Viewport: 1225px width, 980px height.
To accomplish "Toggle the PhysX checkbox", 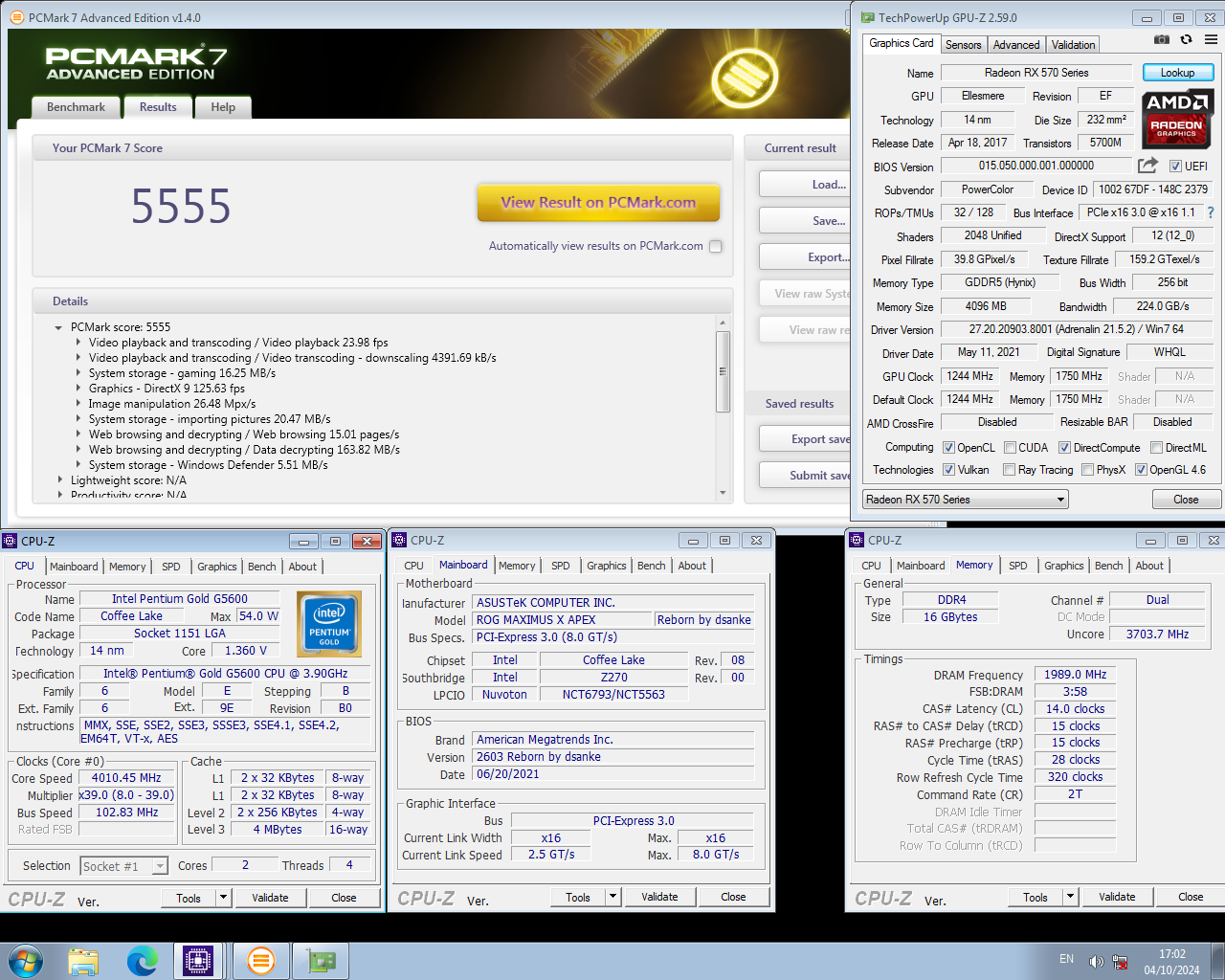I will 1087,470.
